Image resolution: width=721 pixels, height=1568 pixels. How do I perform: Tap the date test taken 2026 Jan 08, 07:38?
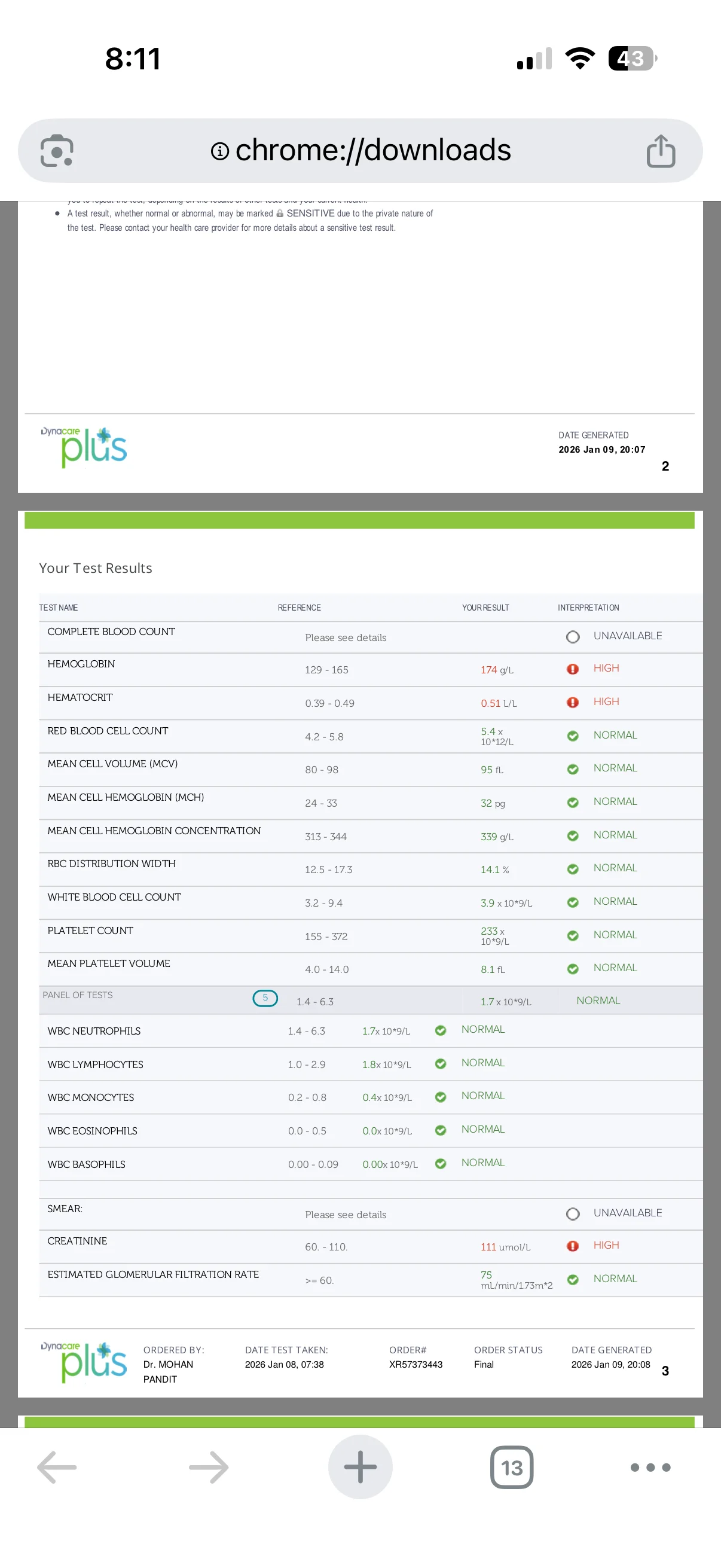pos(284,1364)
